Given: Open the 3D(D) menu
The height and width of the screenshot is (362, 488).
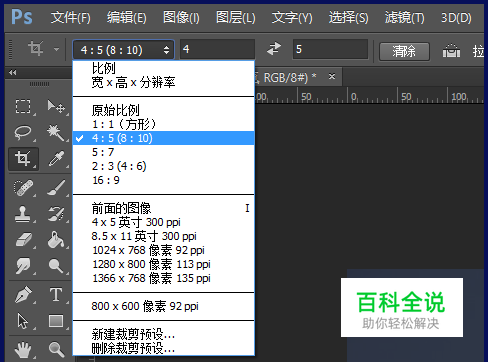Looking at the screenshot, I should pyautogui.click(x=456, y=17).
